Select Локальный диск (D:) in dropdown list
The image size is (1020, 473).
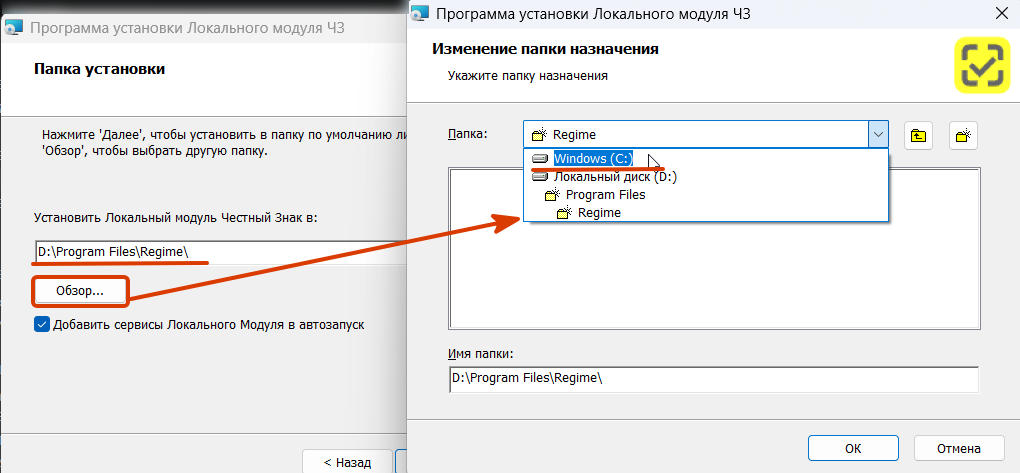(x=706, y=176)
